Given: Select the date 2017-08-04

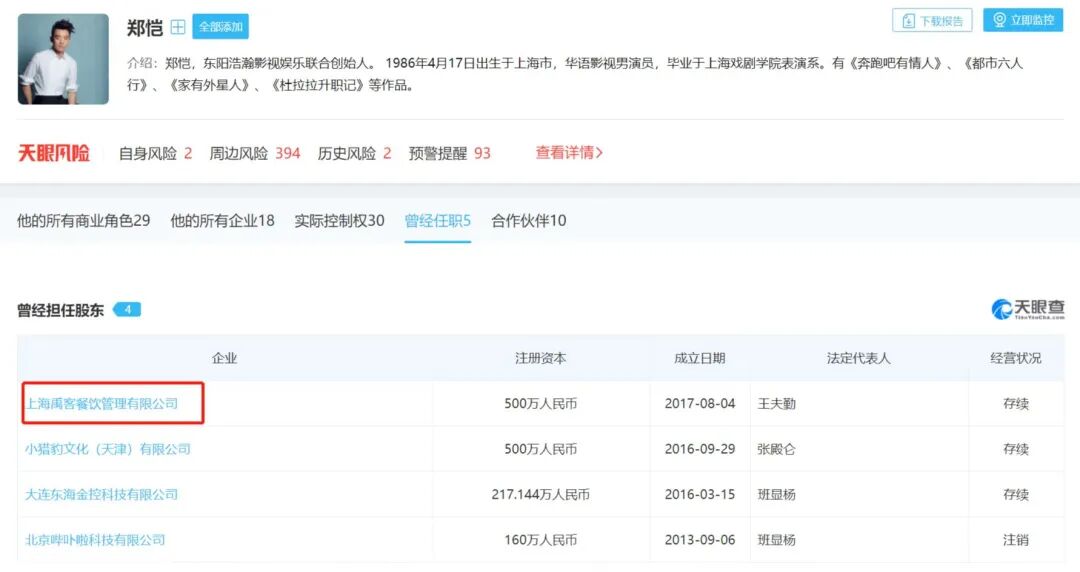Looking at the screenshot, I should tap(700, 404).
